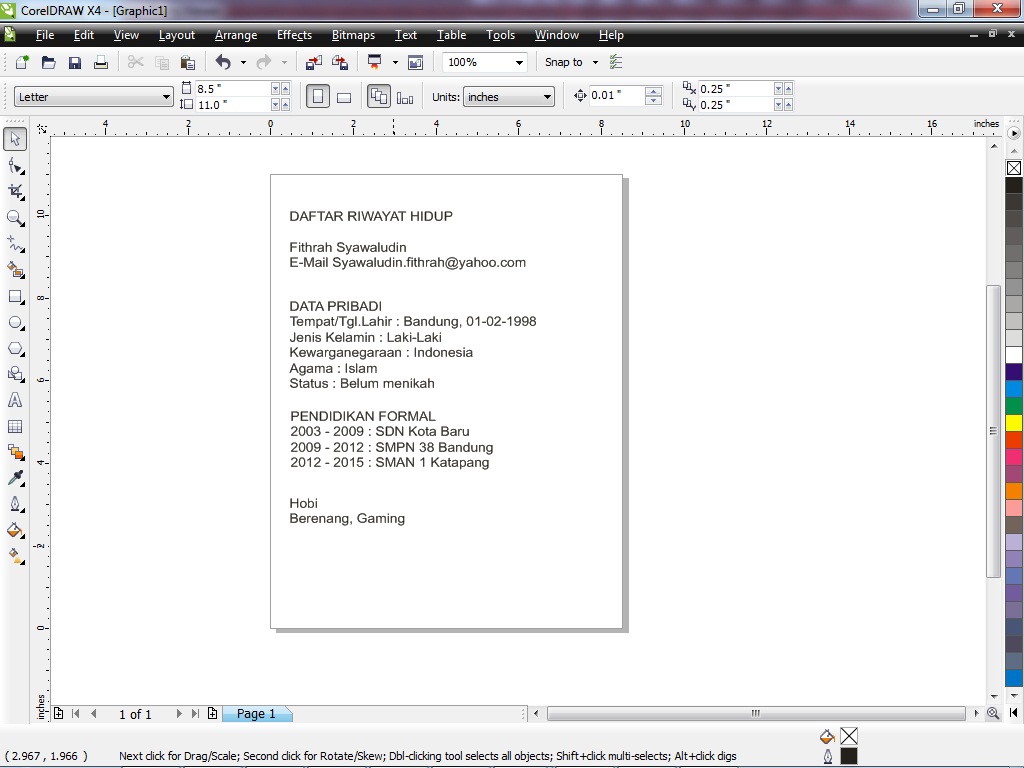Select the Eyedropper tool

point(15,478)
